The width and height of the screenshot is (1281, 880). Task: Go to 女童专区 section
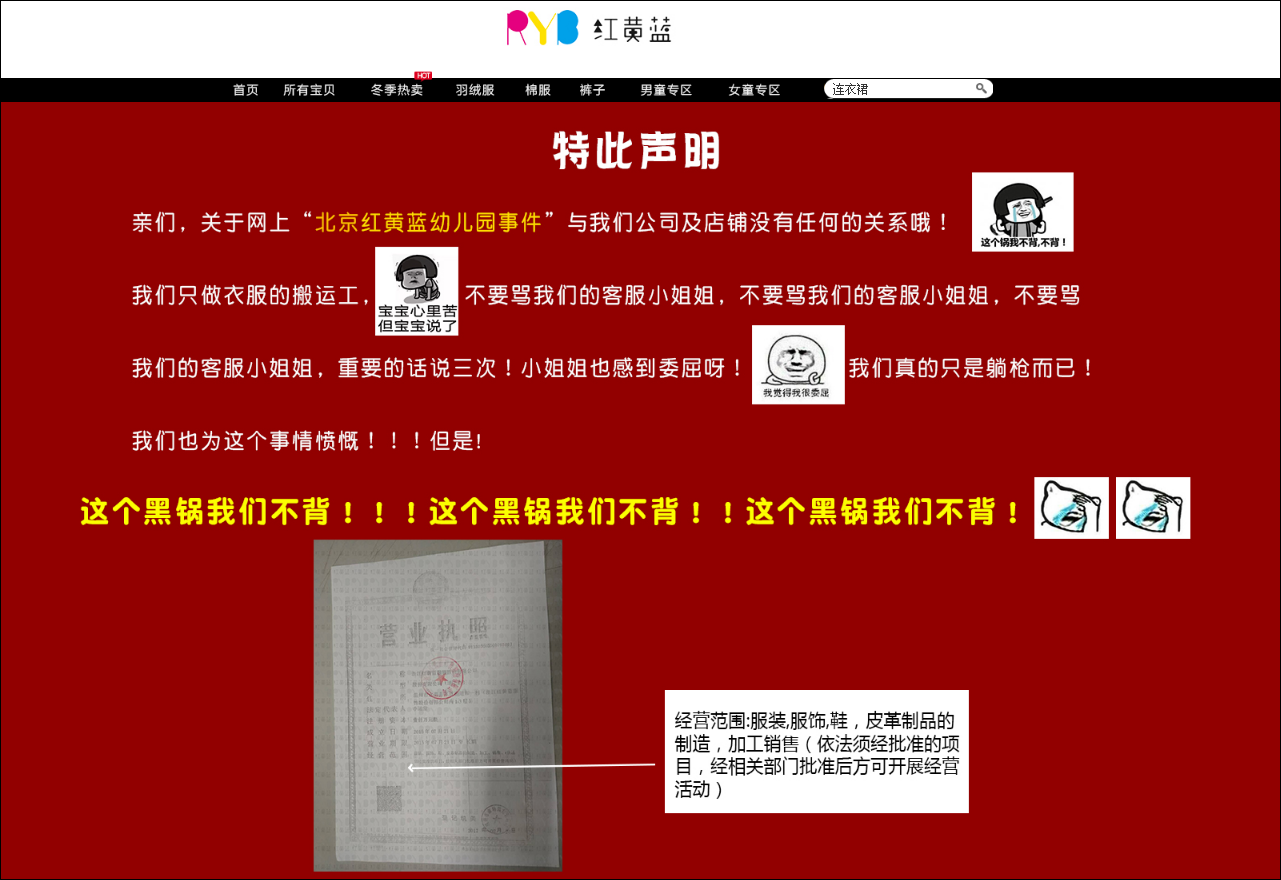point(754,90)
